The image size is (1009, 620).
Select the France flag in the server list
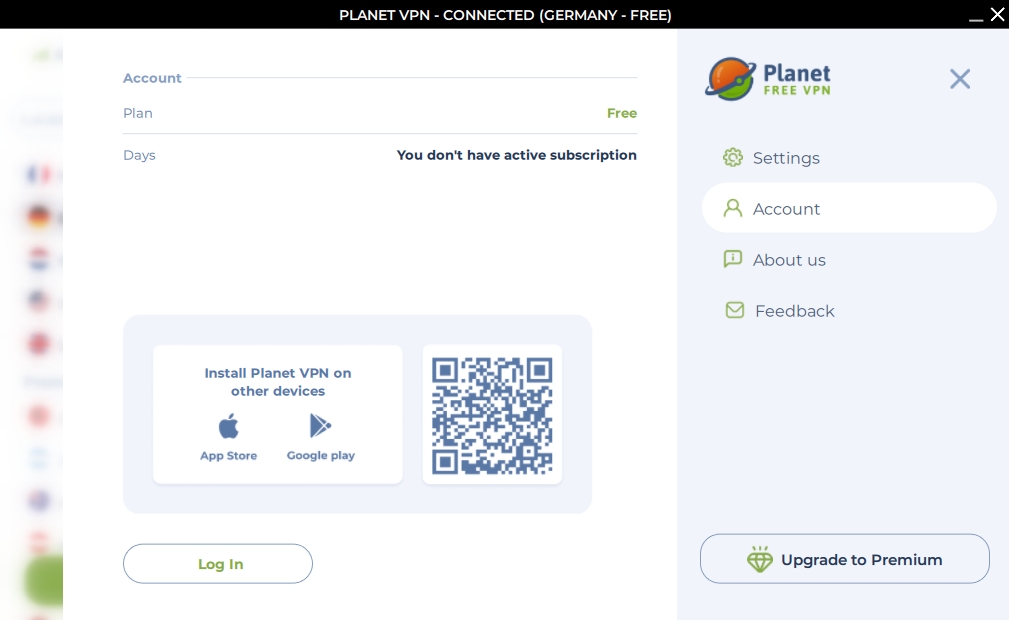[38, 175]
